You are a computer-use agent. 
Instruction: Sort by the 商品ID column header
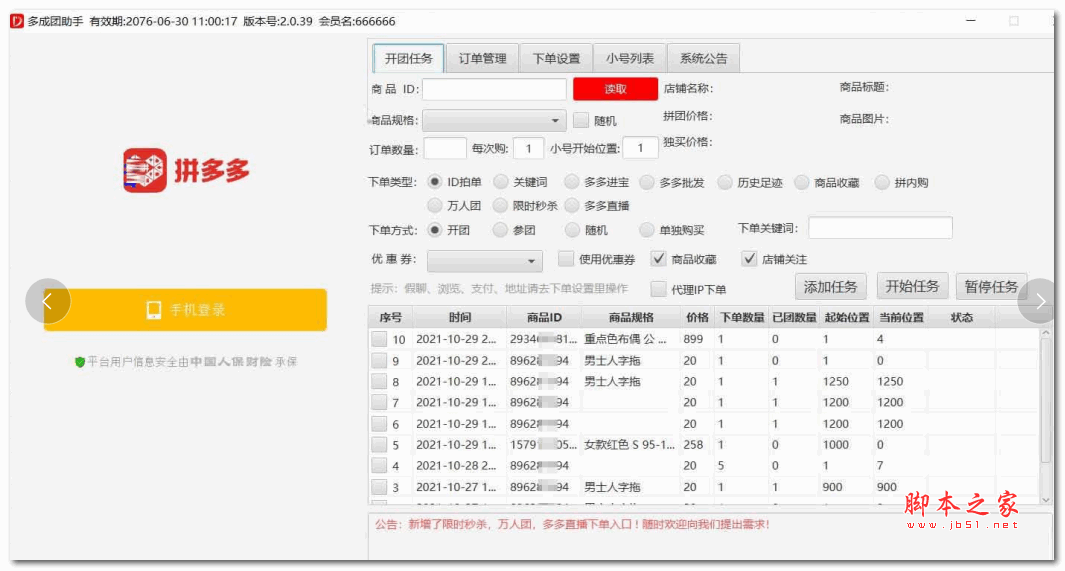pyautogui.click(x=544, y=317)
